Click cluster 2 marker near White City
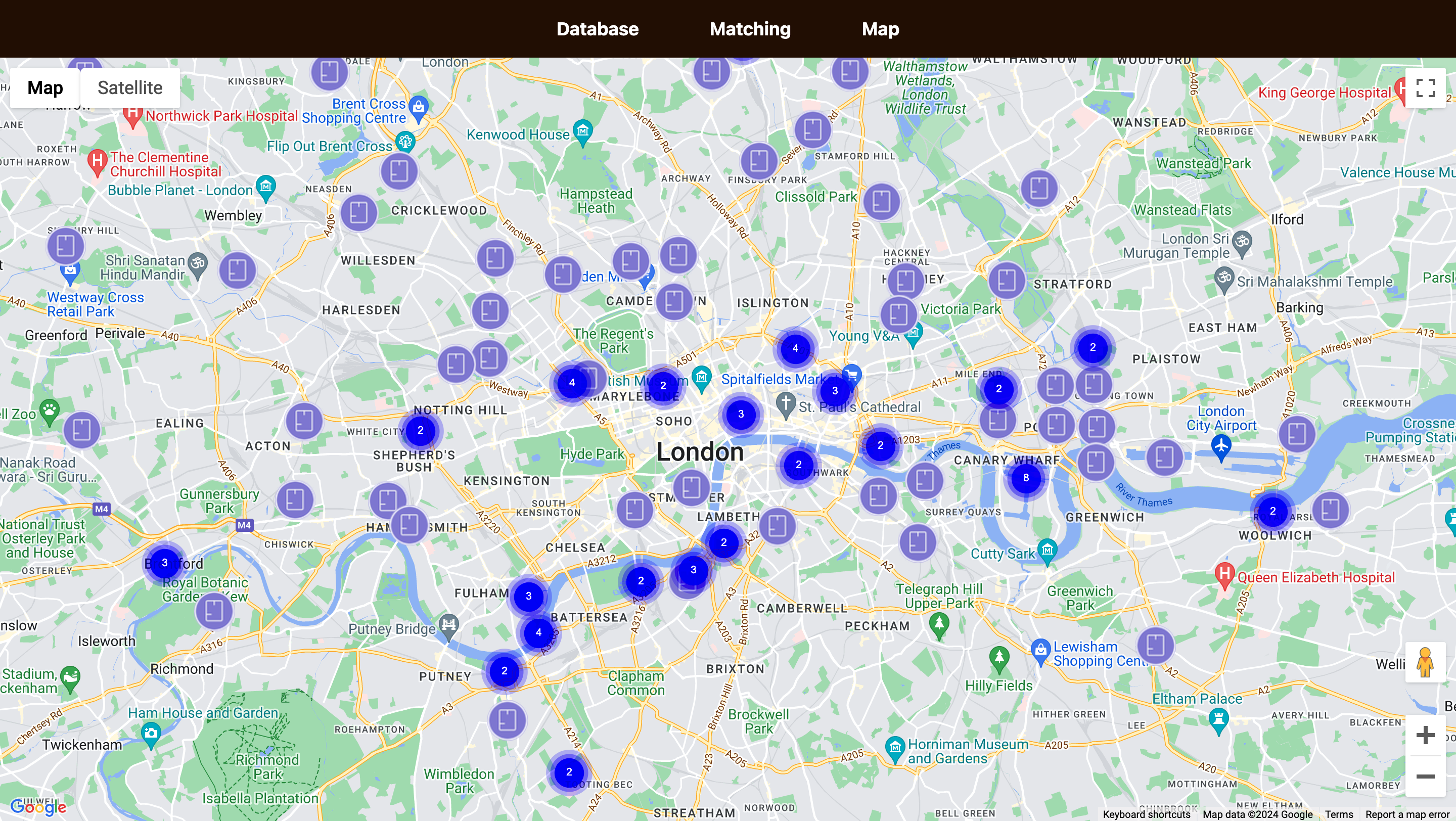 [x=421, y=431]
